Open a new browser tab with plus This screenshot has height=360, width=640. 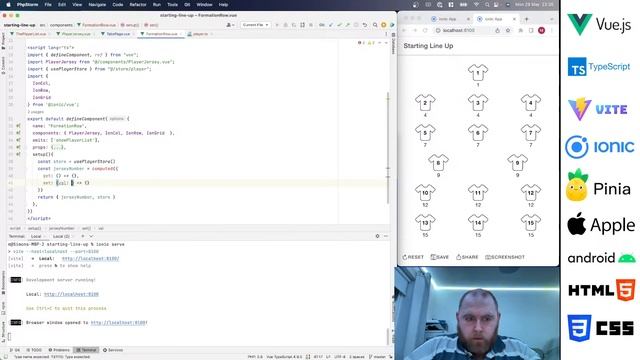527,19
